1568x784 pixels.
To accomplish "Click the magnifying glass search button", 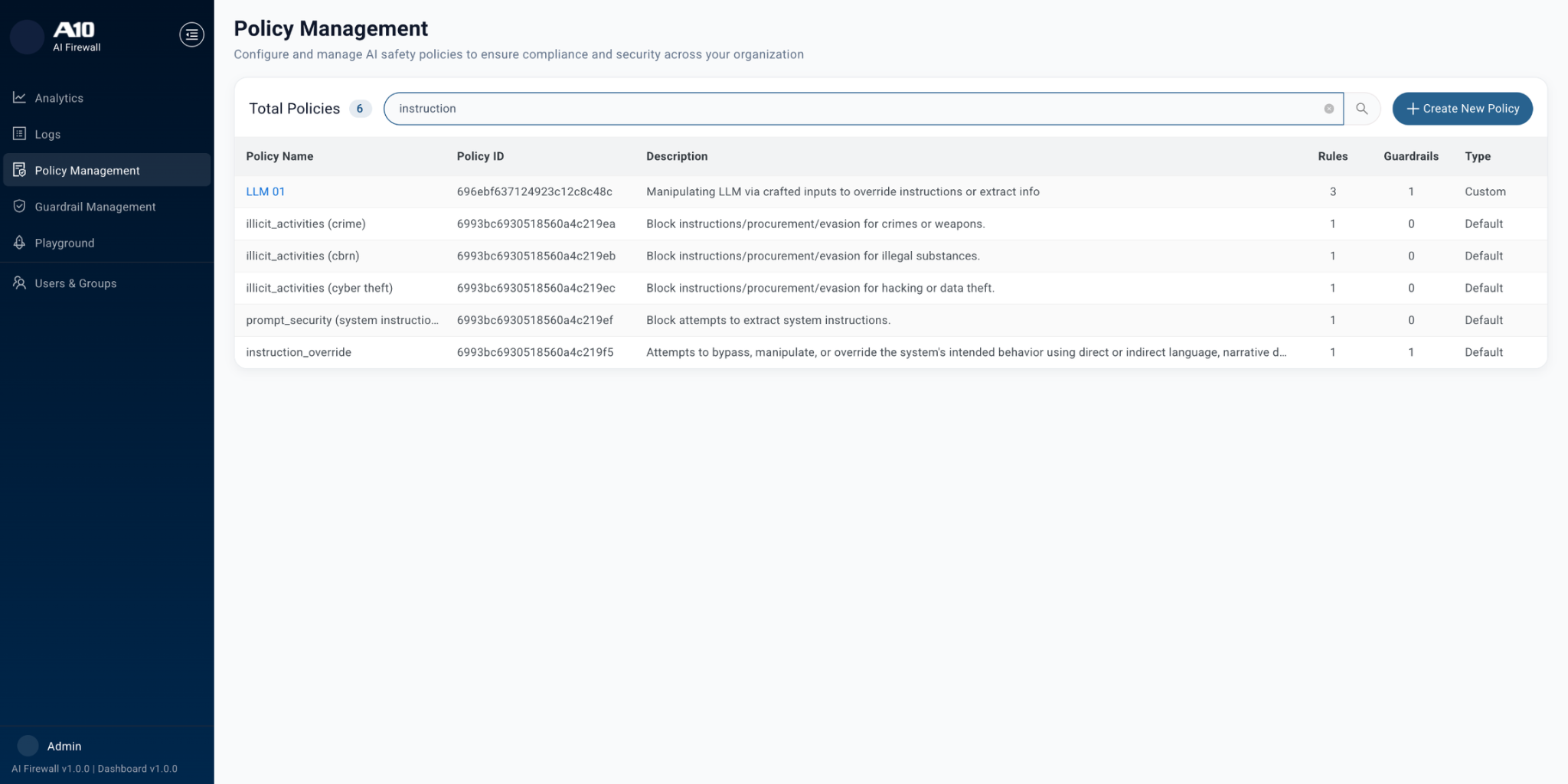I will coord(1361,109).
